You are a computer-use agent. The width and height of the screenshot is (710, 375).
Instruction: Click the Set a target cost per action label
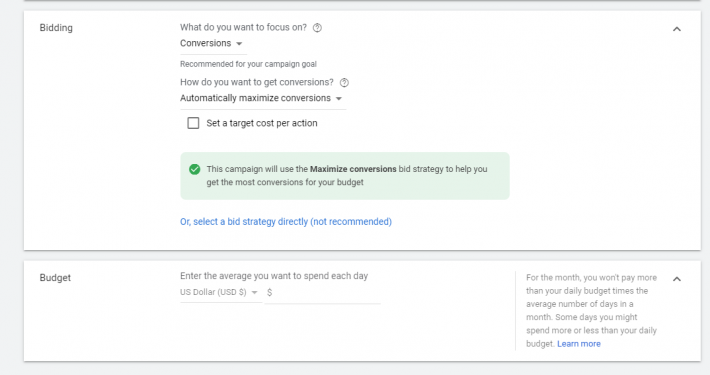tap(262, 123)
